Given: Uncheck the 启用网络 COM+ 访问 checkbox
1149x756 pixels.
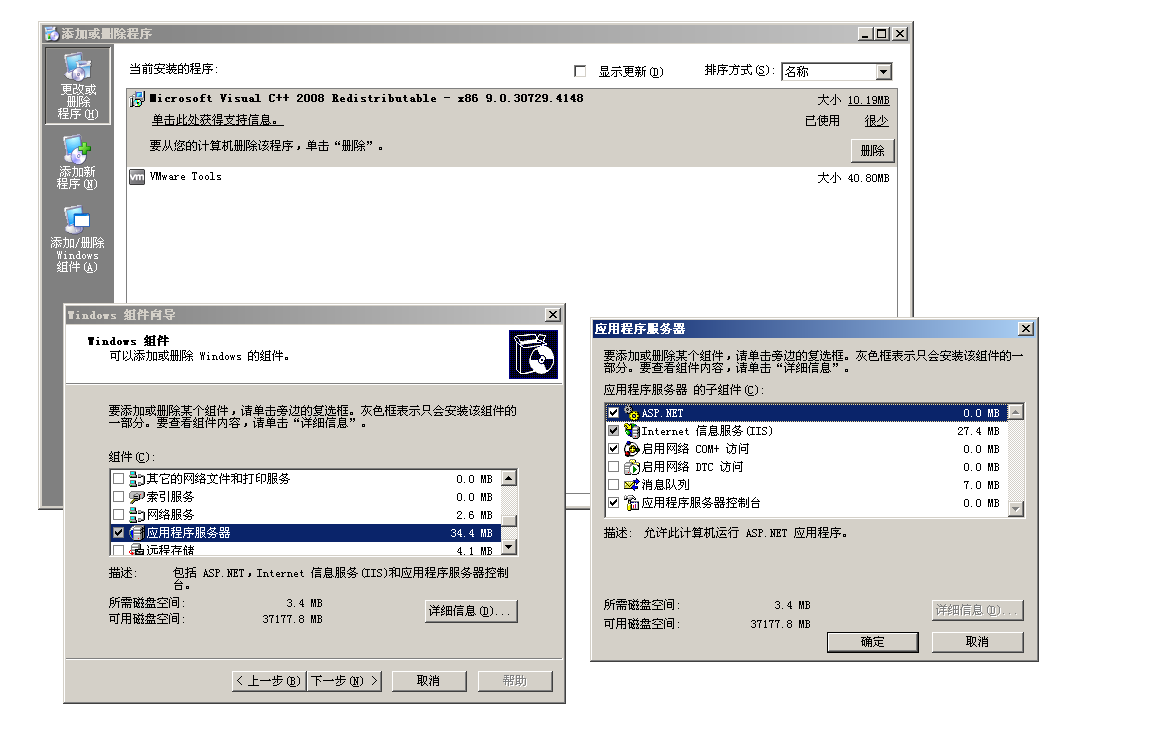Looking at the screenshot, I should click(614, 449).
